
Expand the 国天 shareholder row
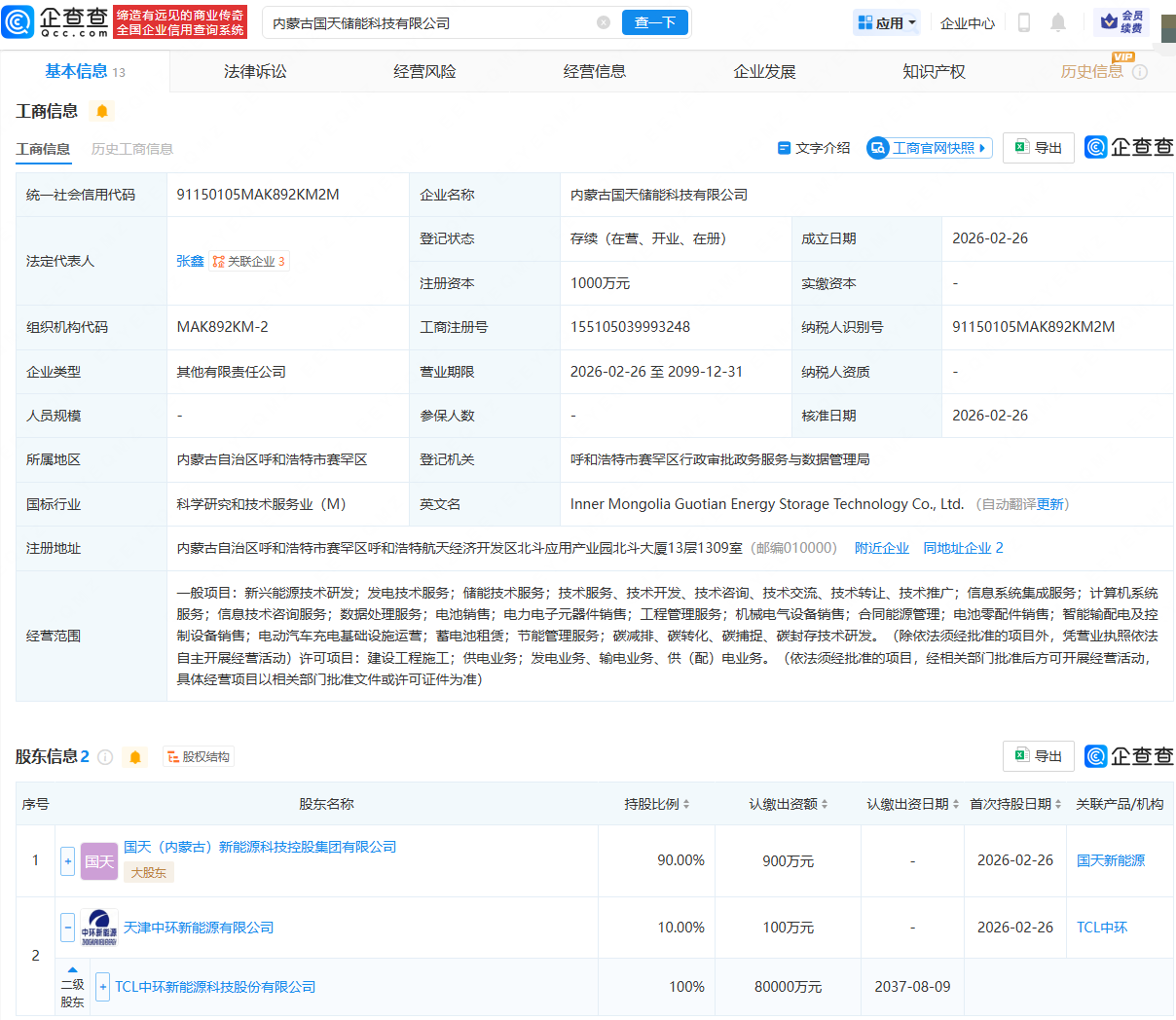pyautogui.click(x=67, y=861)
